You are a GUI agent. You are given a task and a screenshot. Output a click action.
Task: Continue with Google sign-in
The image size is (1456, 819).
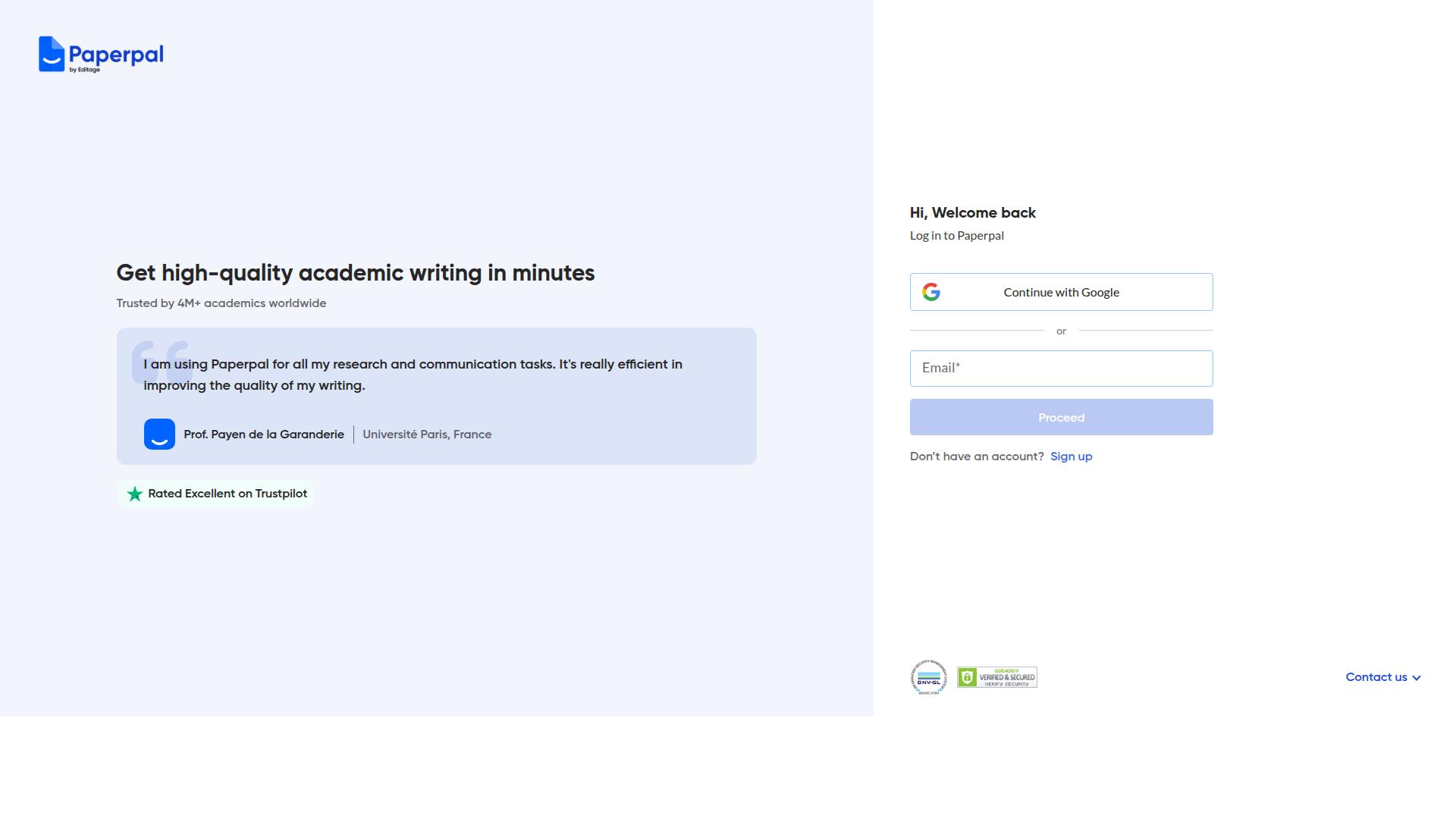pos(1062,292)
